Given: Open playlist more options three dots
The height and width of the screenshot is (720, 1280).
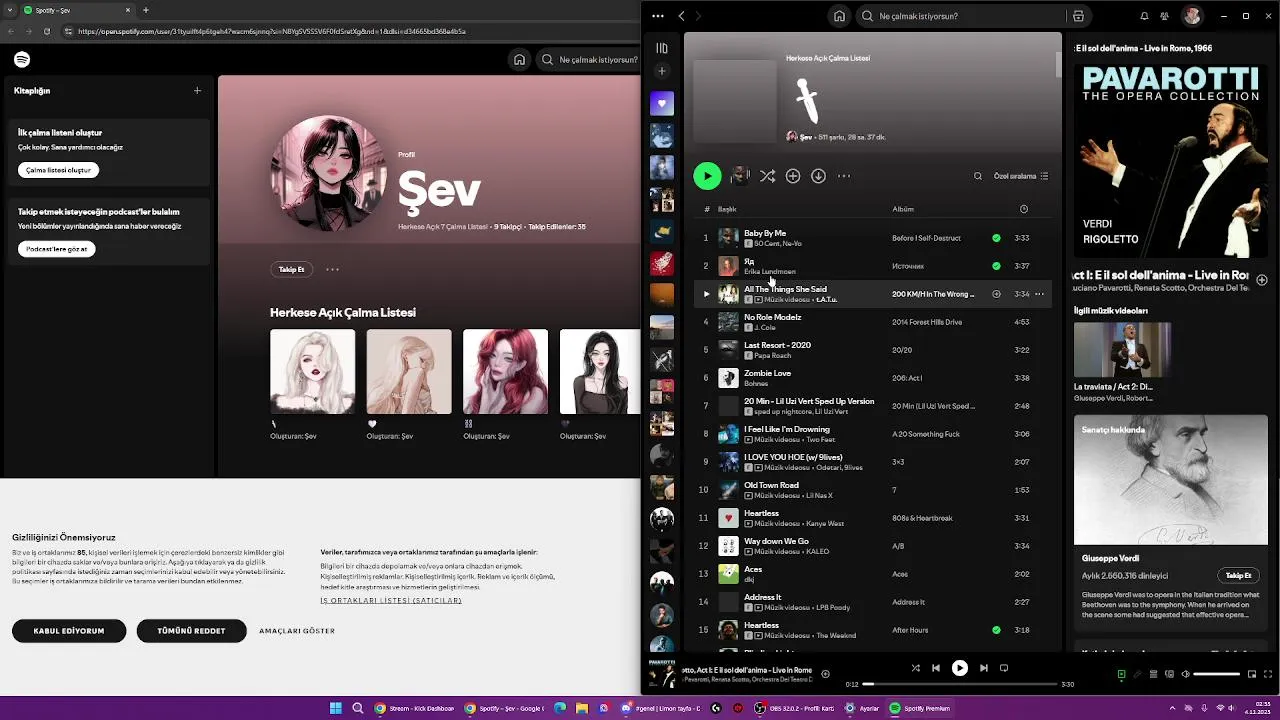Looking at the screenshot, I should point(844,176).
